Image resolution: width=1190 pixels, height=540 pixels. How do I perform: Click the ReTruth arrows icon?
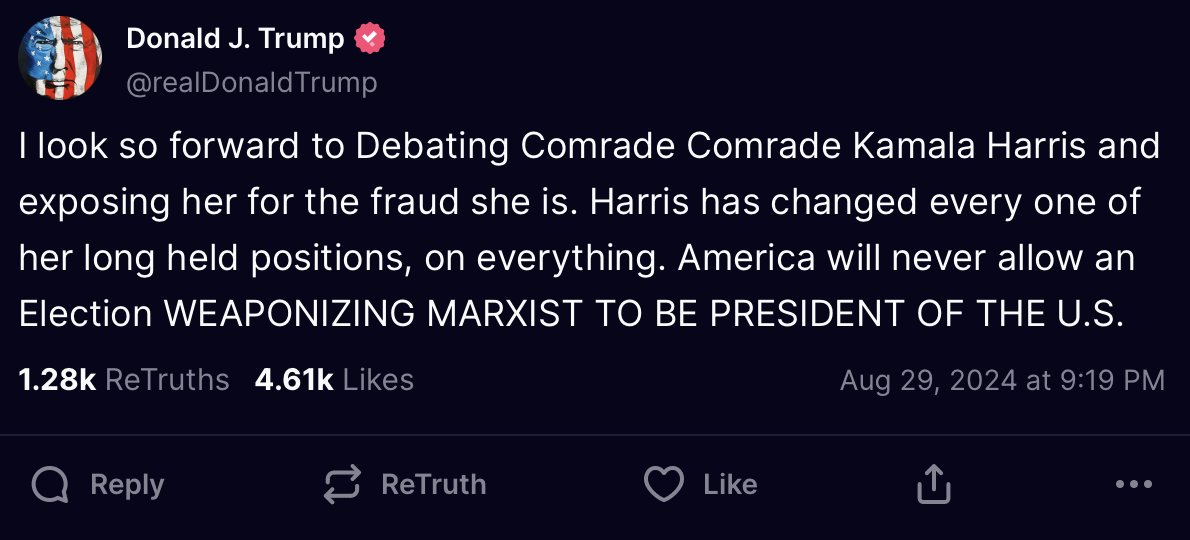click(342, 486)
